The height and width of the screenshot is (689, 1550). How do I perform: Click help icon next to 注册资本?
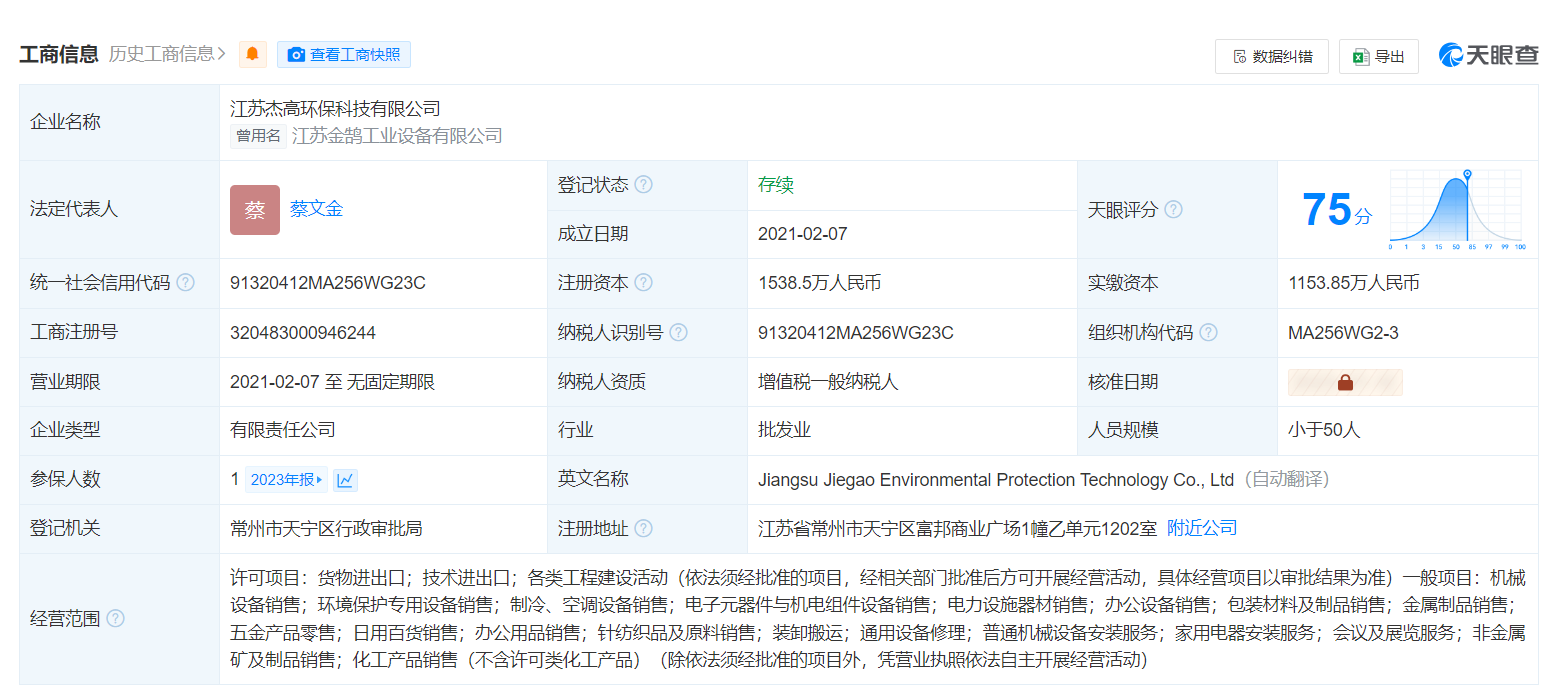[644, 283]
